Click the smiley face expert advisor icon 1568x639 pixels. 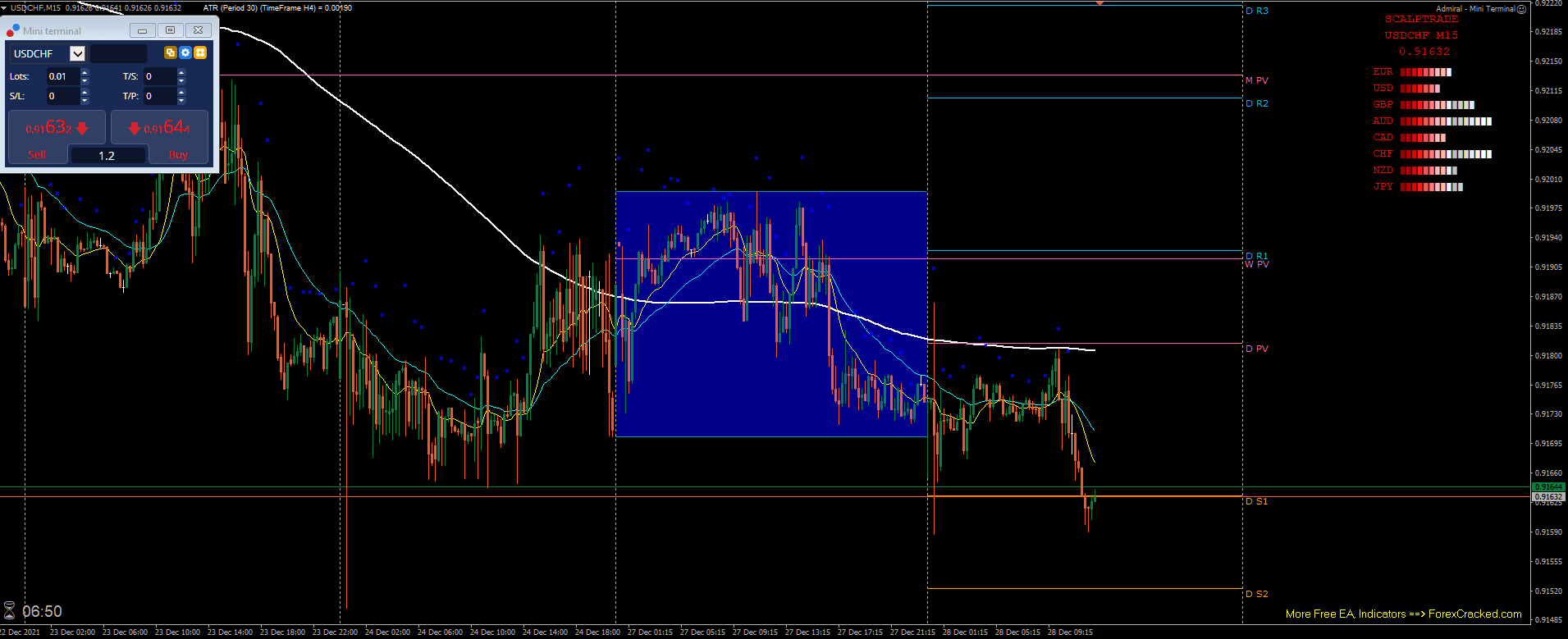pyautogui.click(x=1521, y=9)
